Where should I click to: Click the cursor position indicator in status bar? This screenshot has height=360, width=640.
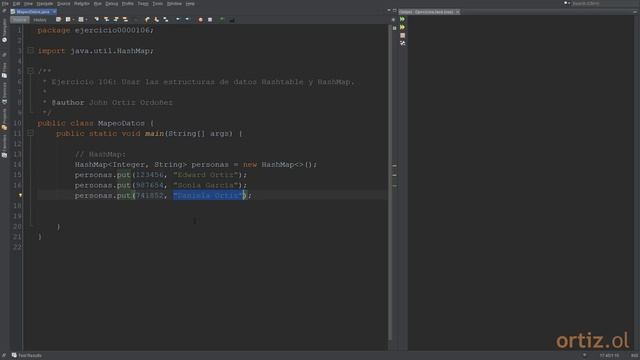point(609,356)
